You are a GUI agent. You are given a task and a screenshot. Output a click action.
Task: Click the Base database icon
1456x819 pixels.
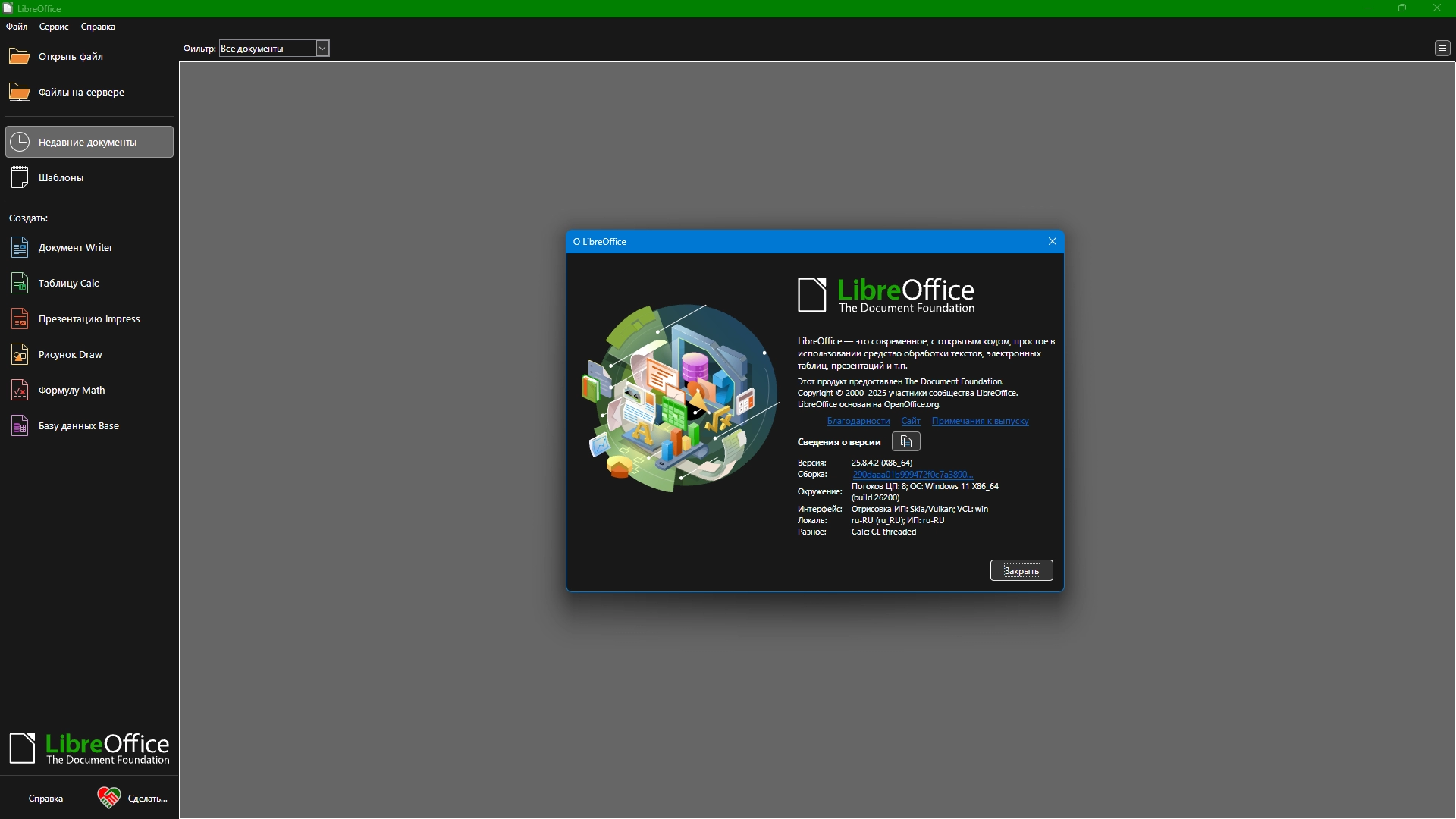20,425
